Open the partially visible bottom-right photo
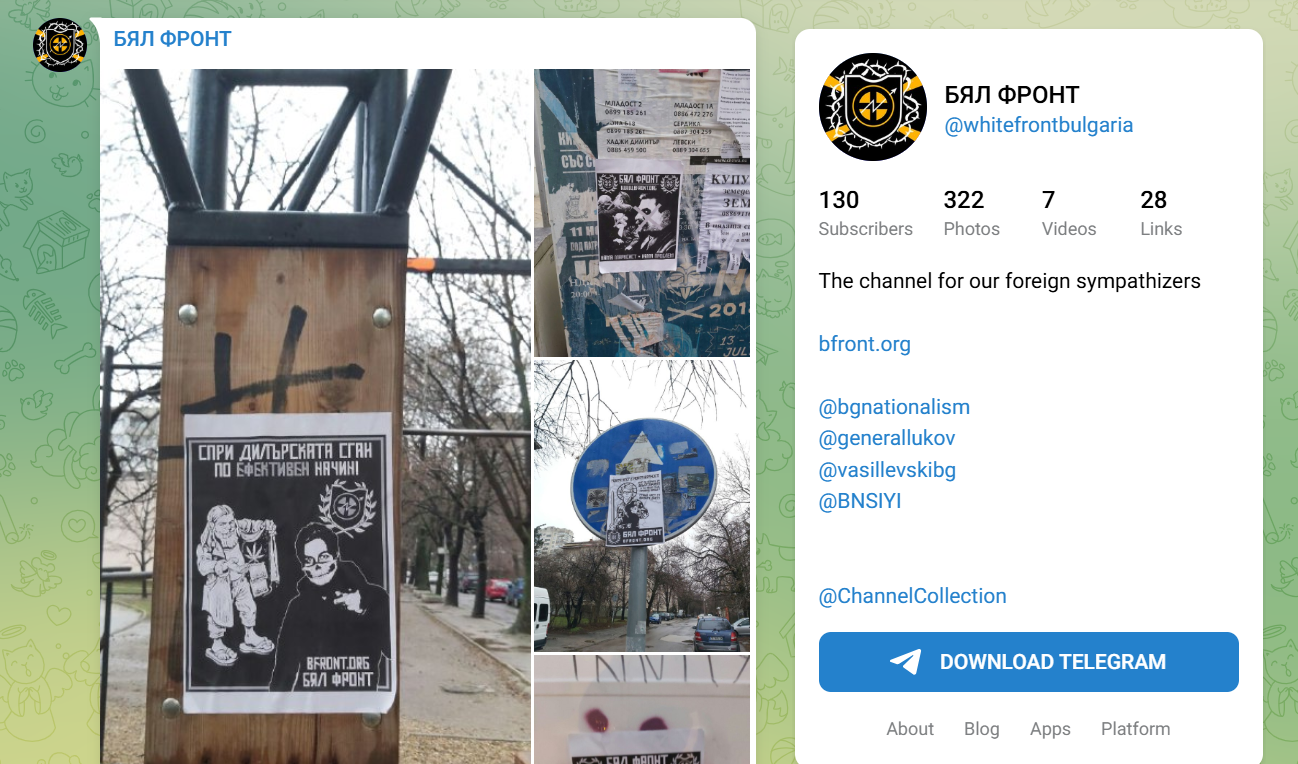Image resolution: width=1298 pixels, height=764 pixels. tap(642, 710)
